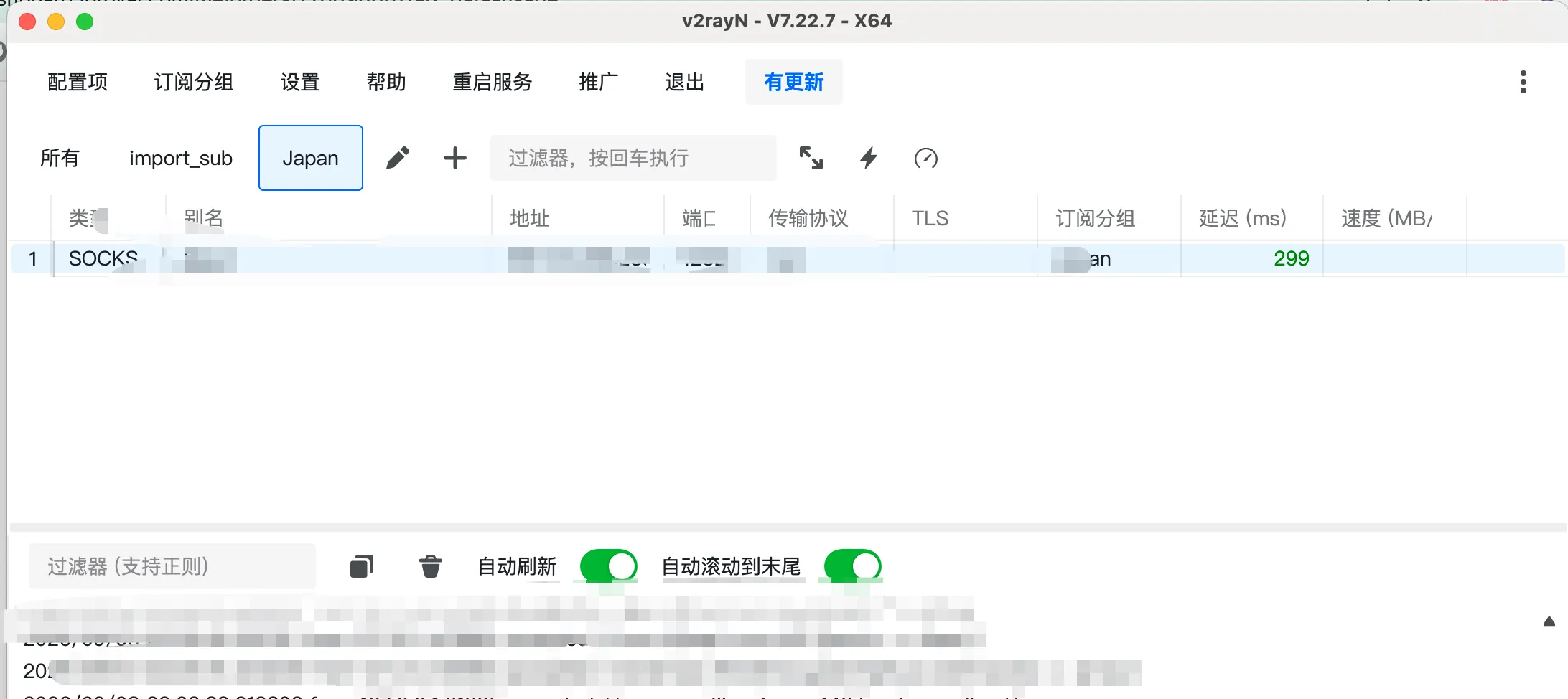The width and height of the screenshot is (1568, 699).
Task: Copy log contents with the copy icon
Action: [x=362, y=566]
